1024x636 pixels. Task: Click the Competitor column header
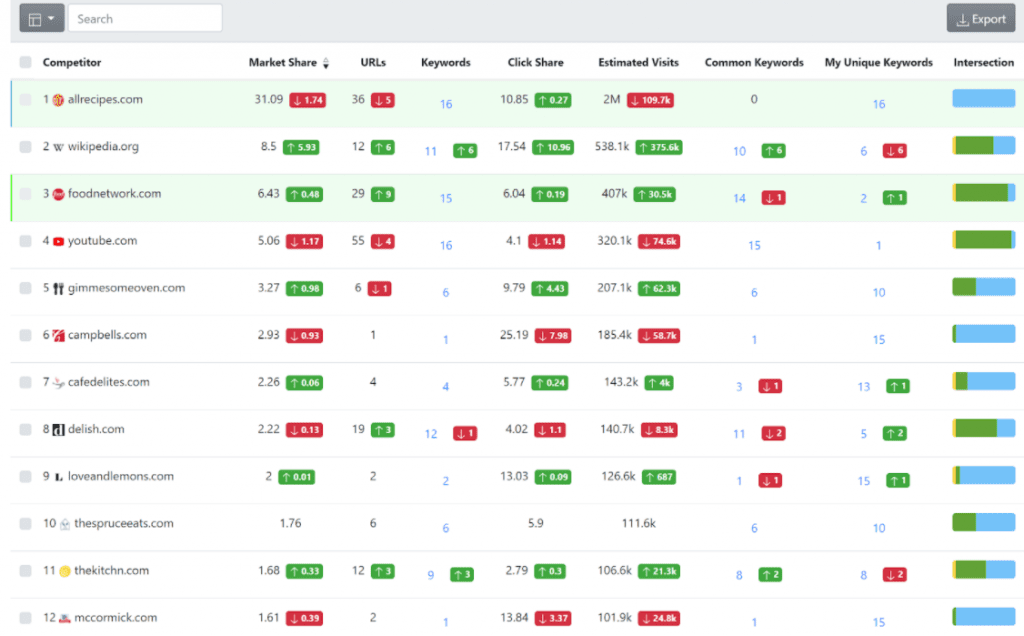[x=72, y=63]
